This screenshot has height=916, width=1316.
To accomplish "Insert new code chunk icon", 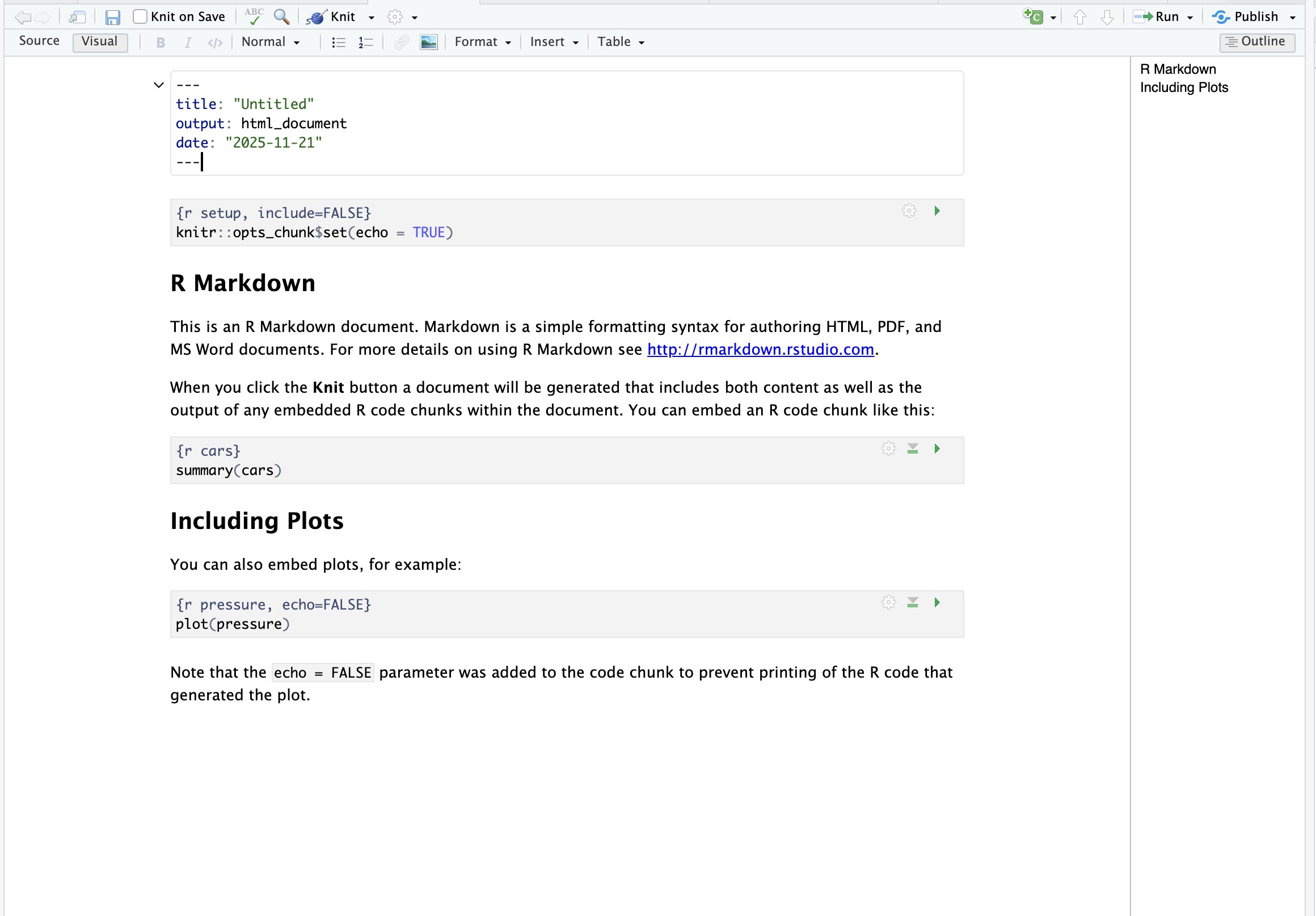I will pyautogui.click(x=1034, y=16).
